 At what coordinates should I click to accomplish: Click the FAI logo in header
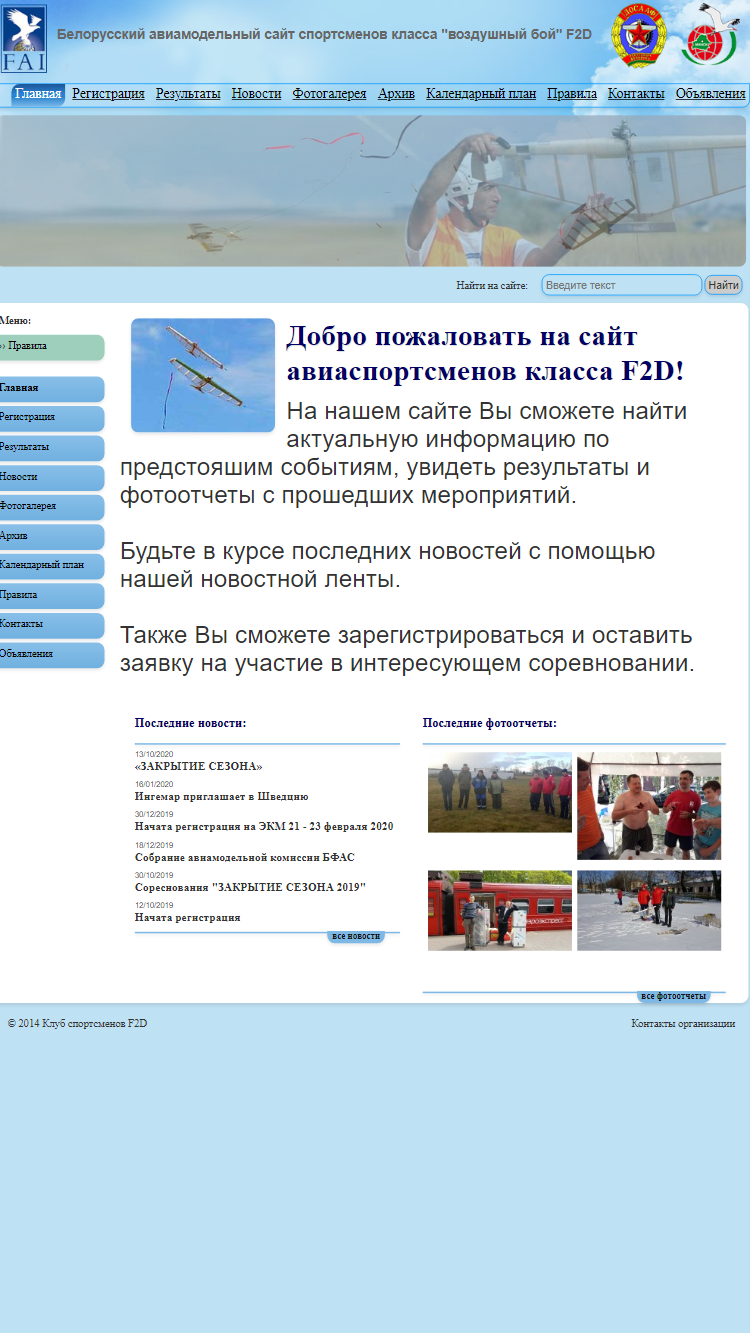[x=24, y=39]
